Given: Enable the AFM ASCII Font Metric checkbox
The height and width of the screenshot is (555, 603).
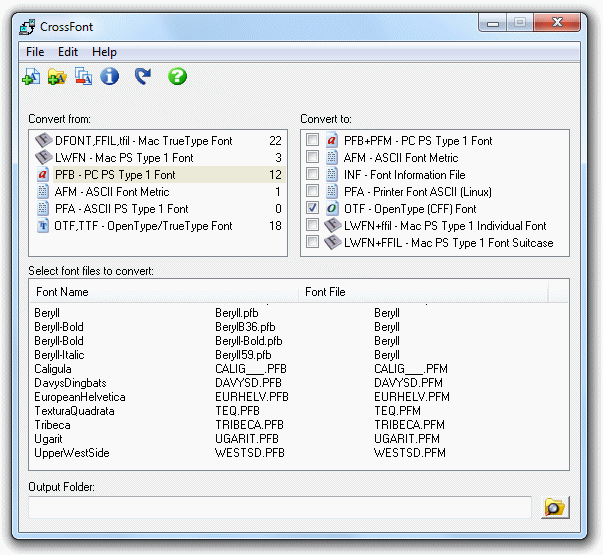Looking at the screenshot, I should click(x=312, y=157).
